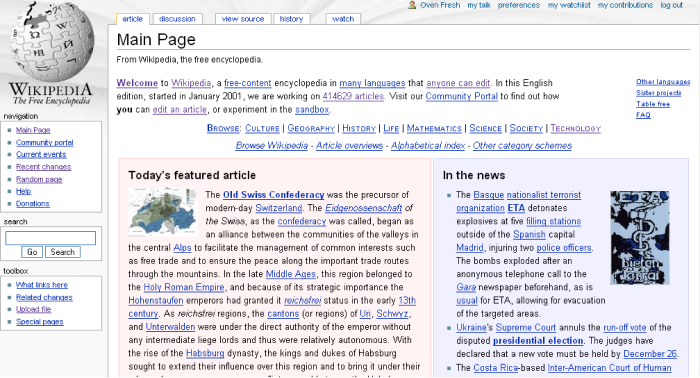Viewport: 700px width, 378px height.
Task: Open Sister projects link
Action: coord(658,93)
